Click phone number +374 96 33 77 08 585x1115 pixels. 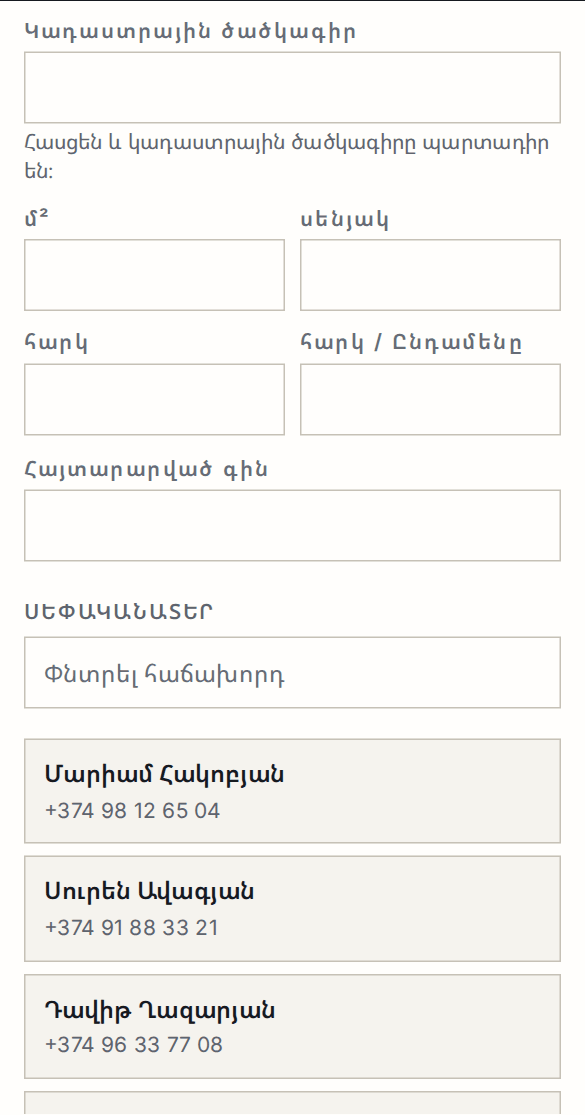(x=134, y=1045)
